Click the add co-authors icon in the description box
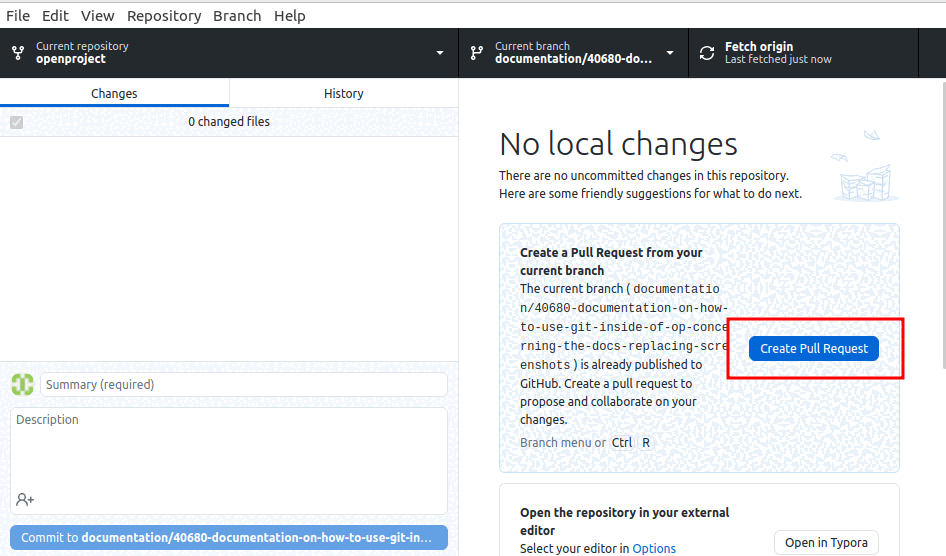The image size is (946, 556). coord(25,499)
